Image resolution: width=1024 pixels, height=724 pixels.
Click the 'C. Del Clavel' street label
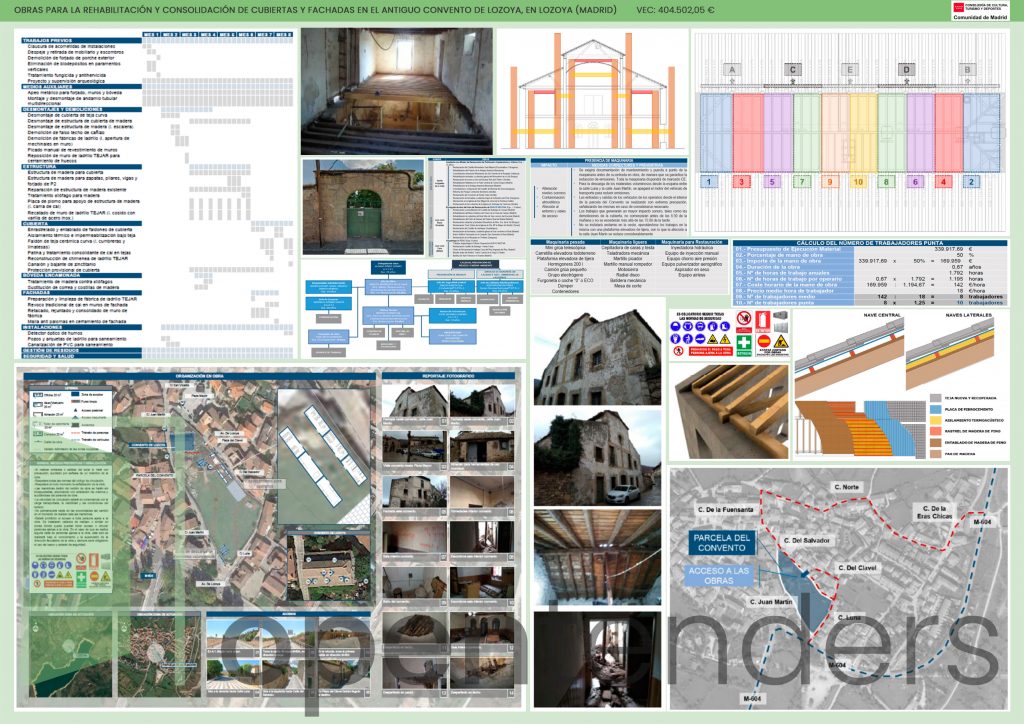(x=857, y=569)
